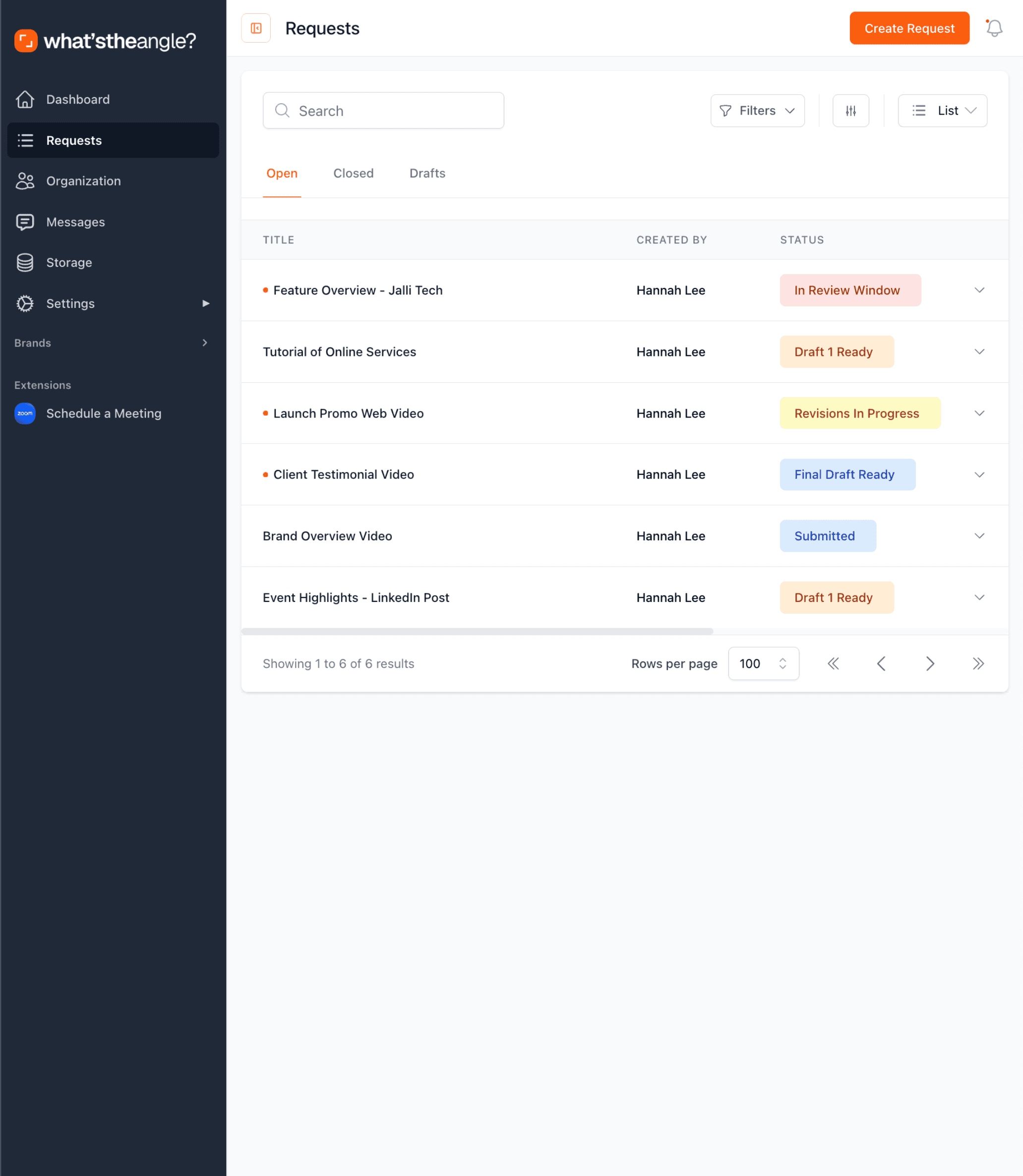This screenshot has height=1176, width=1023.
Task: Switch to the Drafts tab
Action: [427, 173]
